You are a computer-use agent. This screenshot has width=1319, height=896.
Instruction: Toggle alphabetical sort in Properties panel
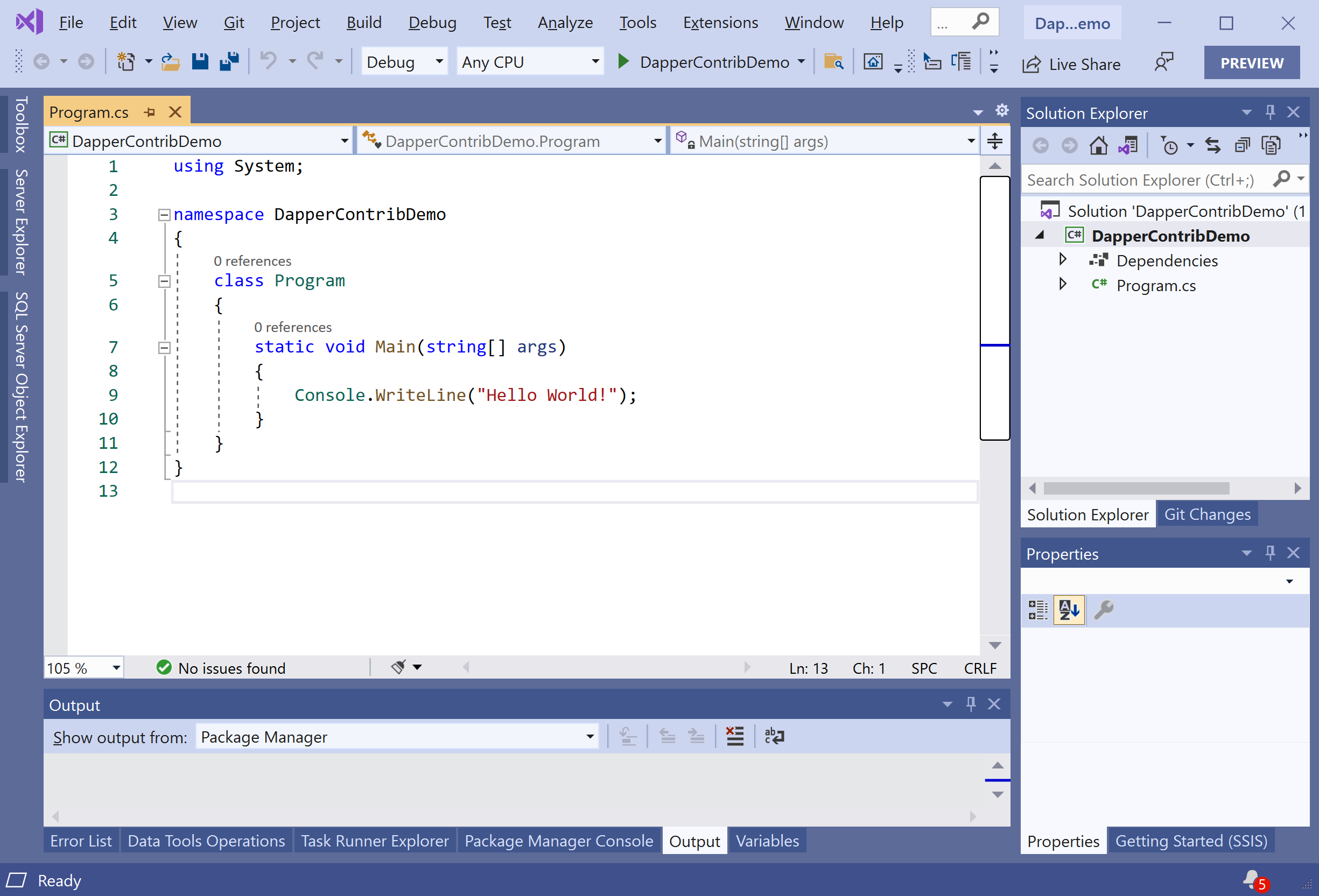(1069, 610)
